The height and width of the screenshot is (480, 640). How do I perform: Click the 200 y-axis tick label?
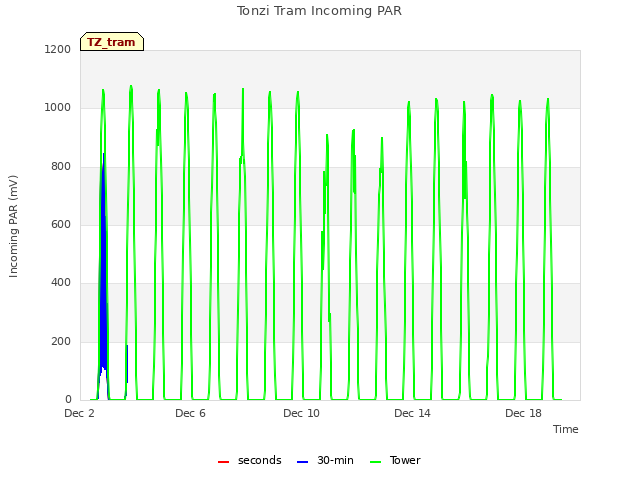[61, 342]
